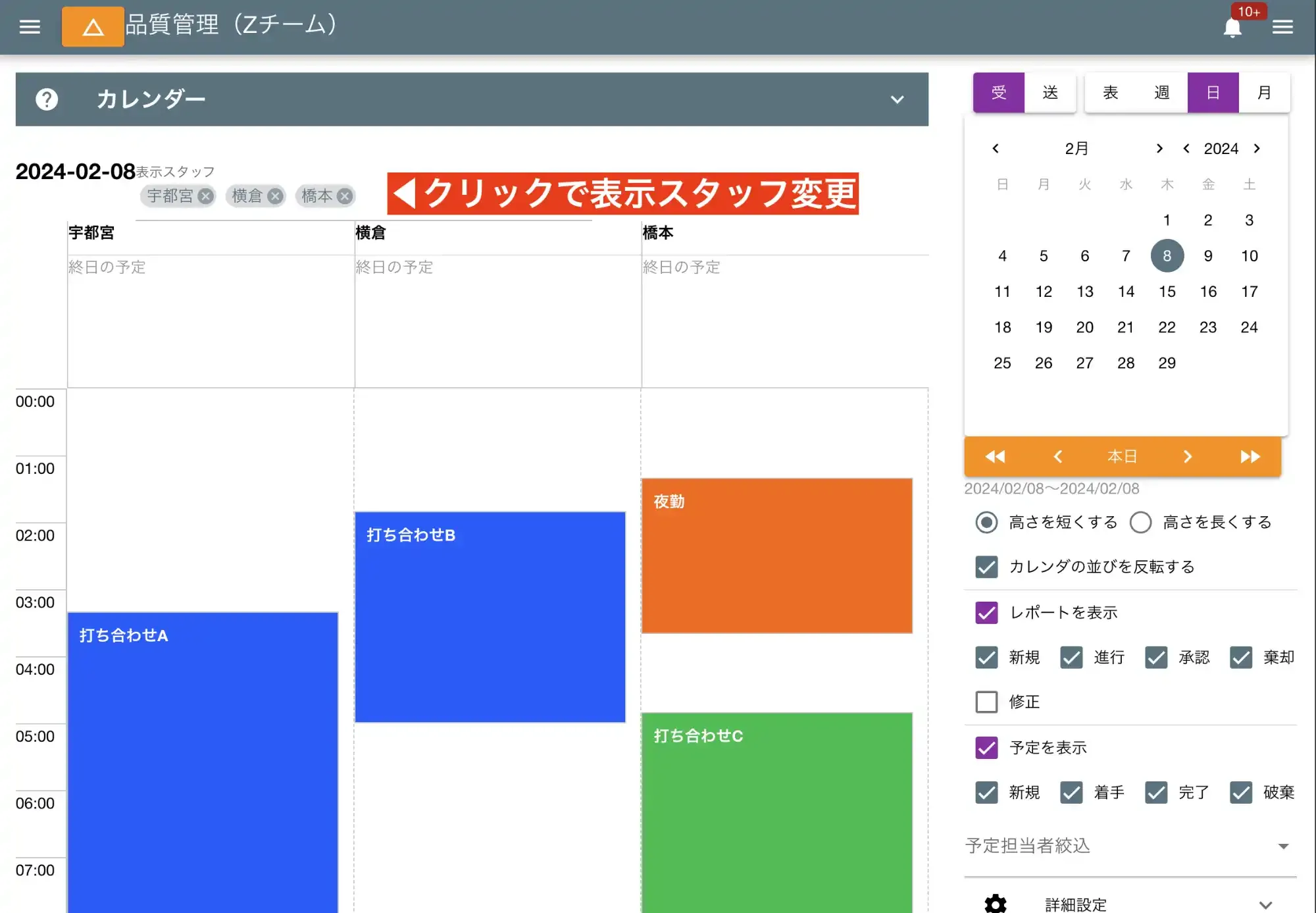Open the left navigation hamburger menu
This screenshot has height=913, width=1316.
coord(29,26)
